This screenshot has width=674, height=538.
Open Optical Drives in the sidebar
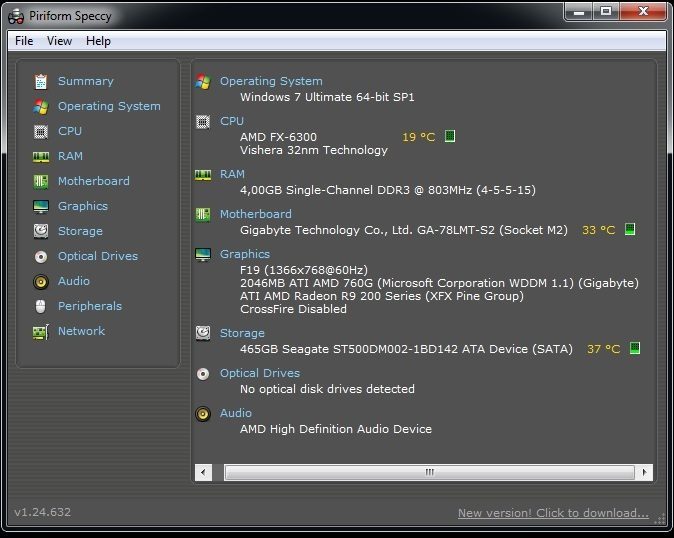pos(98,256)
